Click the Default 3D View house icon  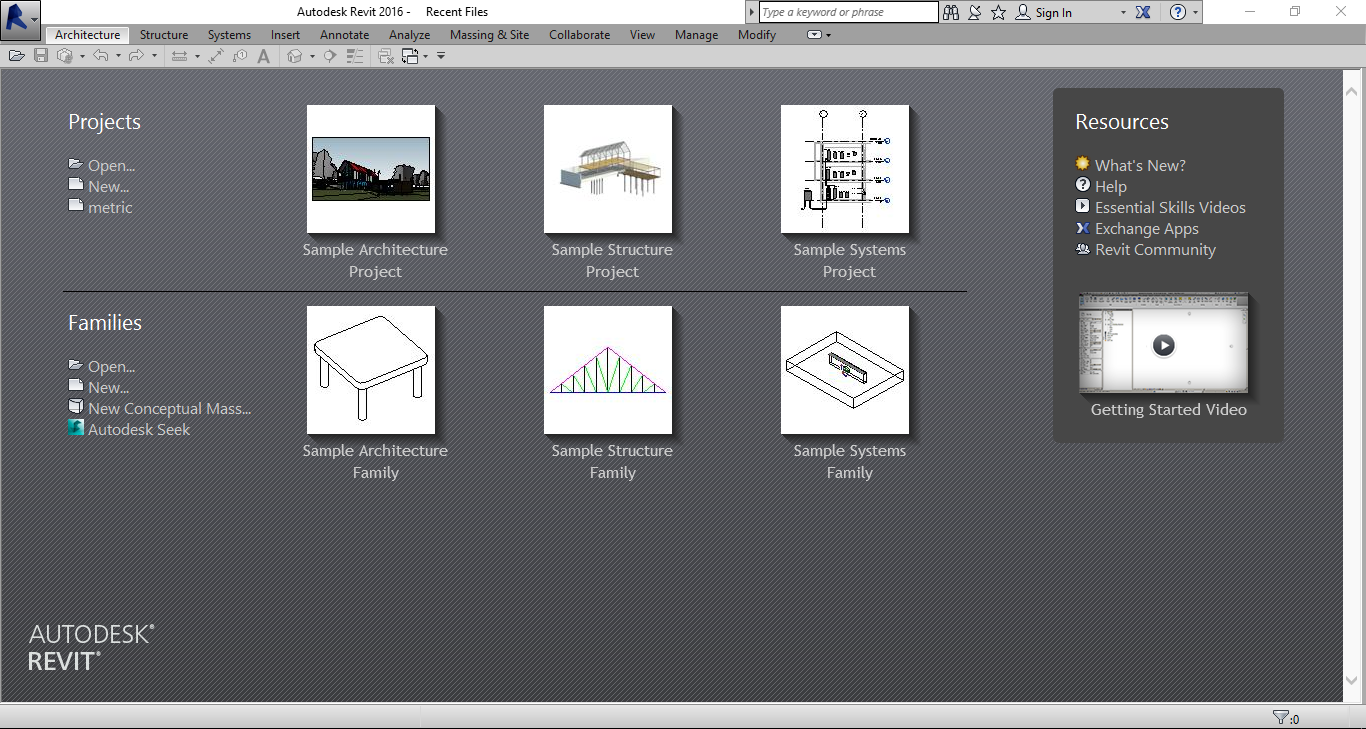(294, 56)
